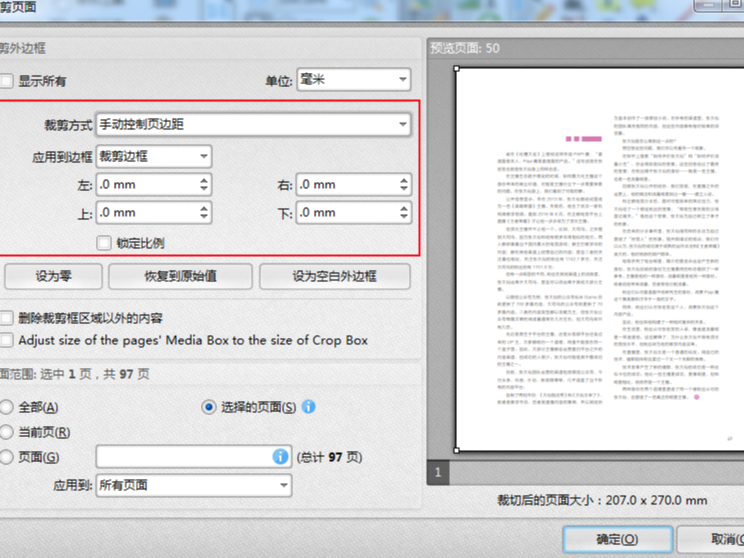
Task: Decrease the 左 margin with down arrow
Action: click(x=204, y=189)
